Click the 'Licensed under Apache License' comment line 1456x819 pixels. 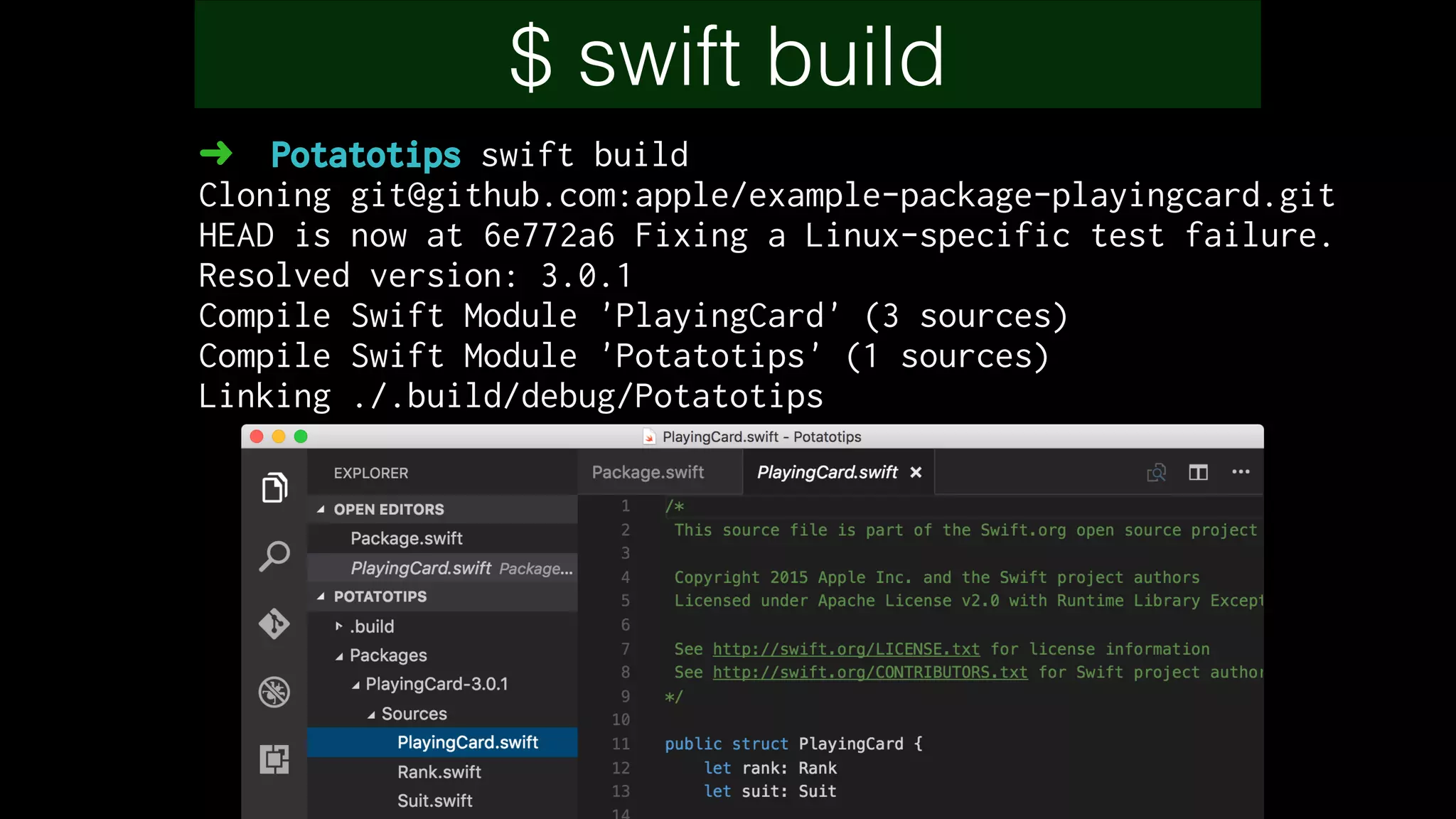coord(968,601)
